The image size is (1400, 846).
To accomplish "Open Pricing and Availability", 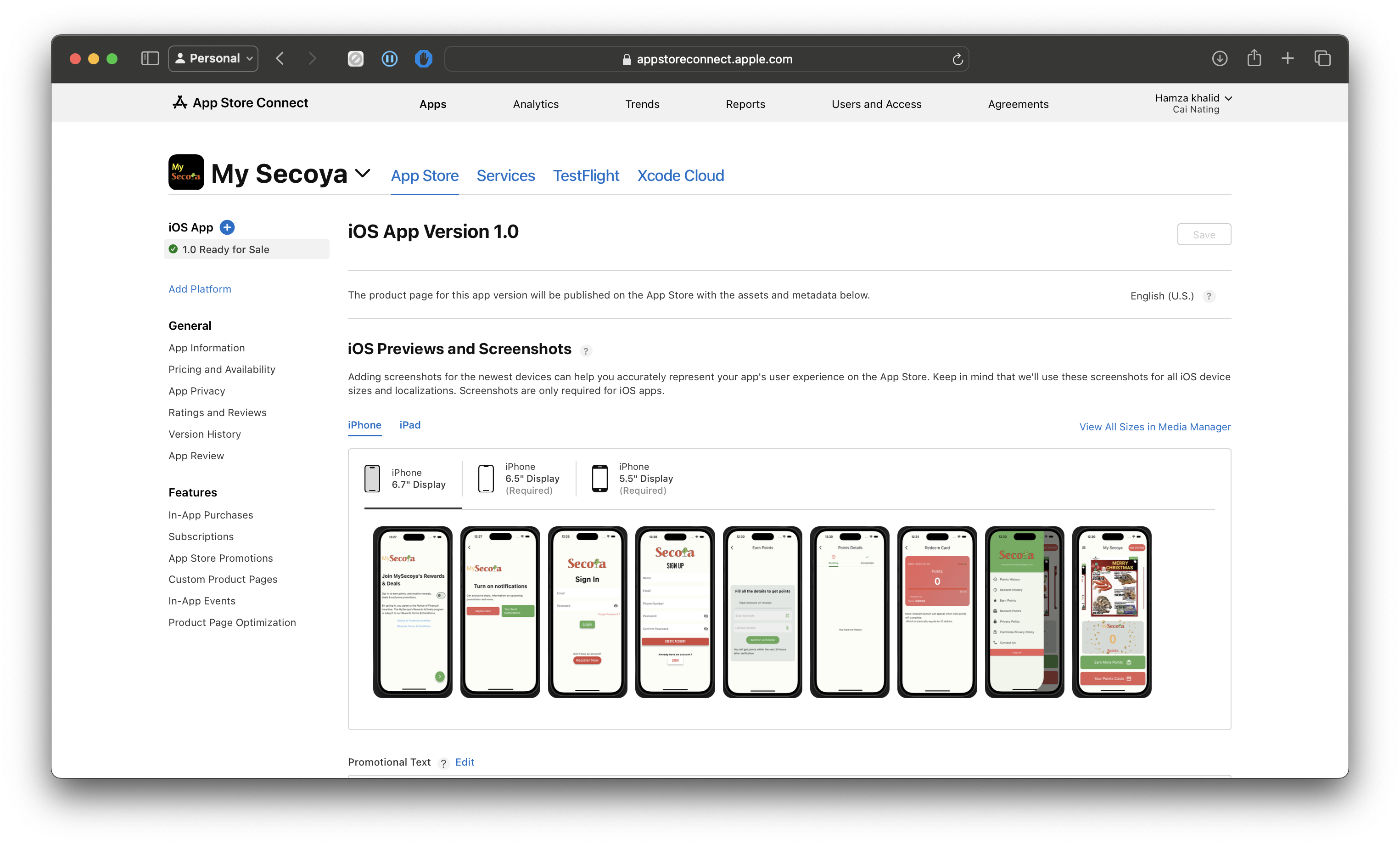I will 222,369.
